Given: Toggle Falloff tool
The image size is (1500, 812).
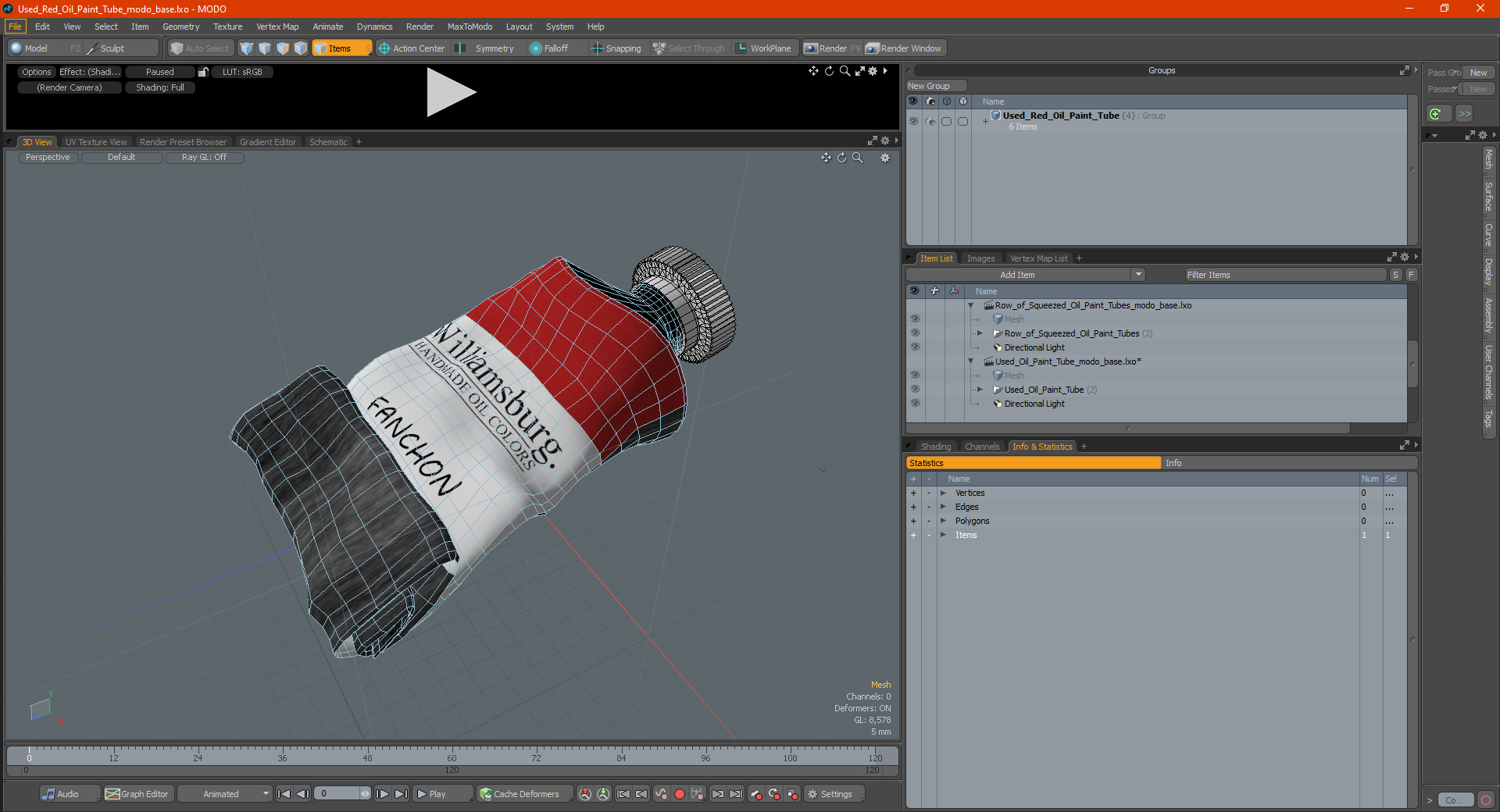Looking at the screenshot, I should 549,48.
